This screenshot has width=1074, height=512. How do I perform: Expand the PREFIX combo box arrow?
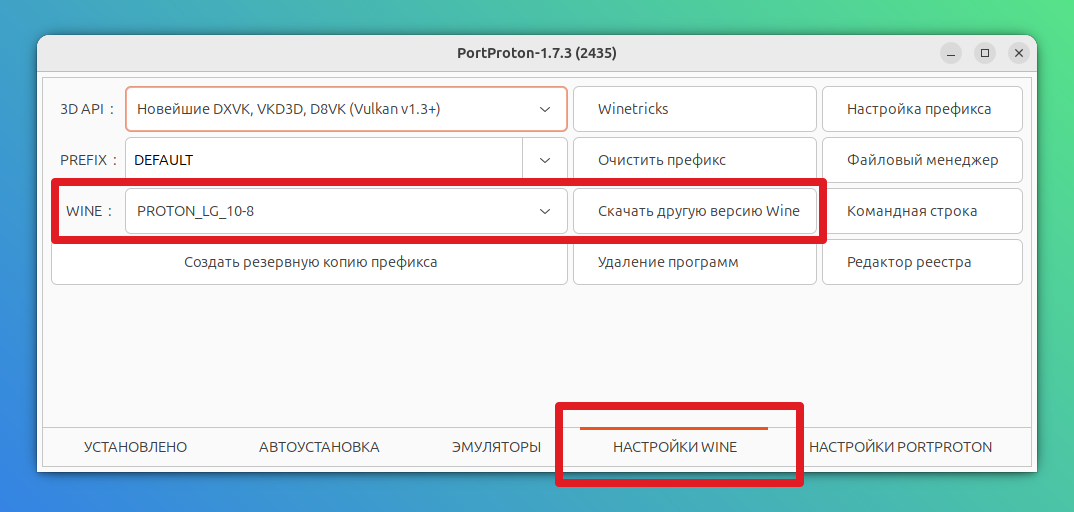(x=545, y=160)
